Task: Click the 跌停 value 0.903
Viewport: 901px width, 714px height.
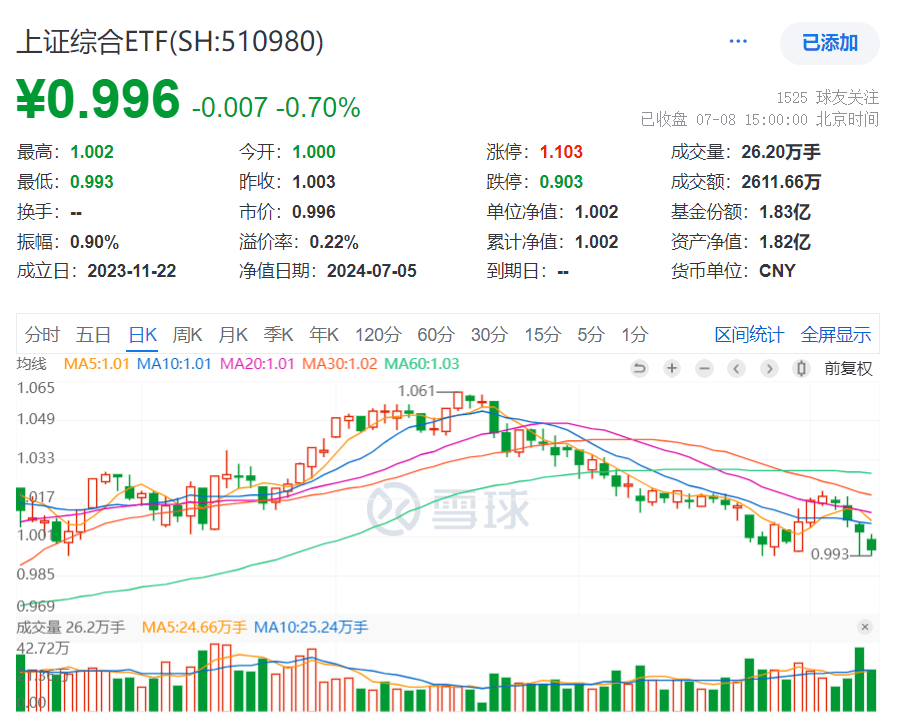Action: [561, 182]
